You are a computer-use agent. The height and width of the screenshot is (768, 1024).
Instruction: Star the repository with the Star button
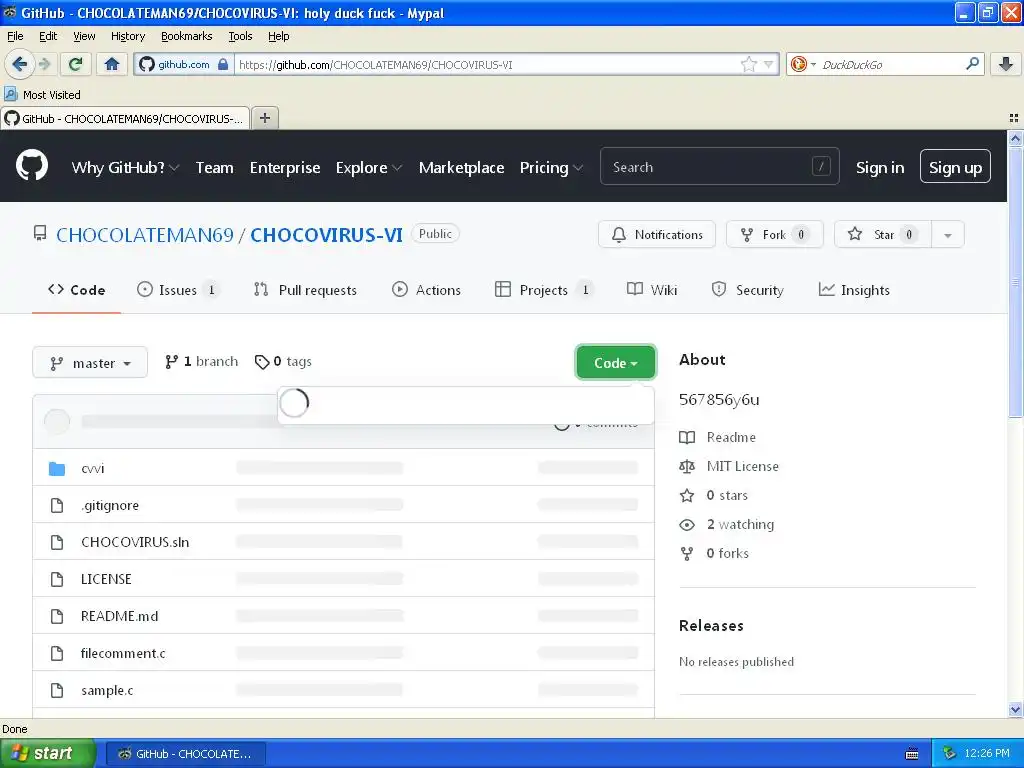click(883, 234)
